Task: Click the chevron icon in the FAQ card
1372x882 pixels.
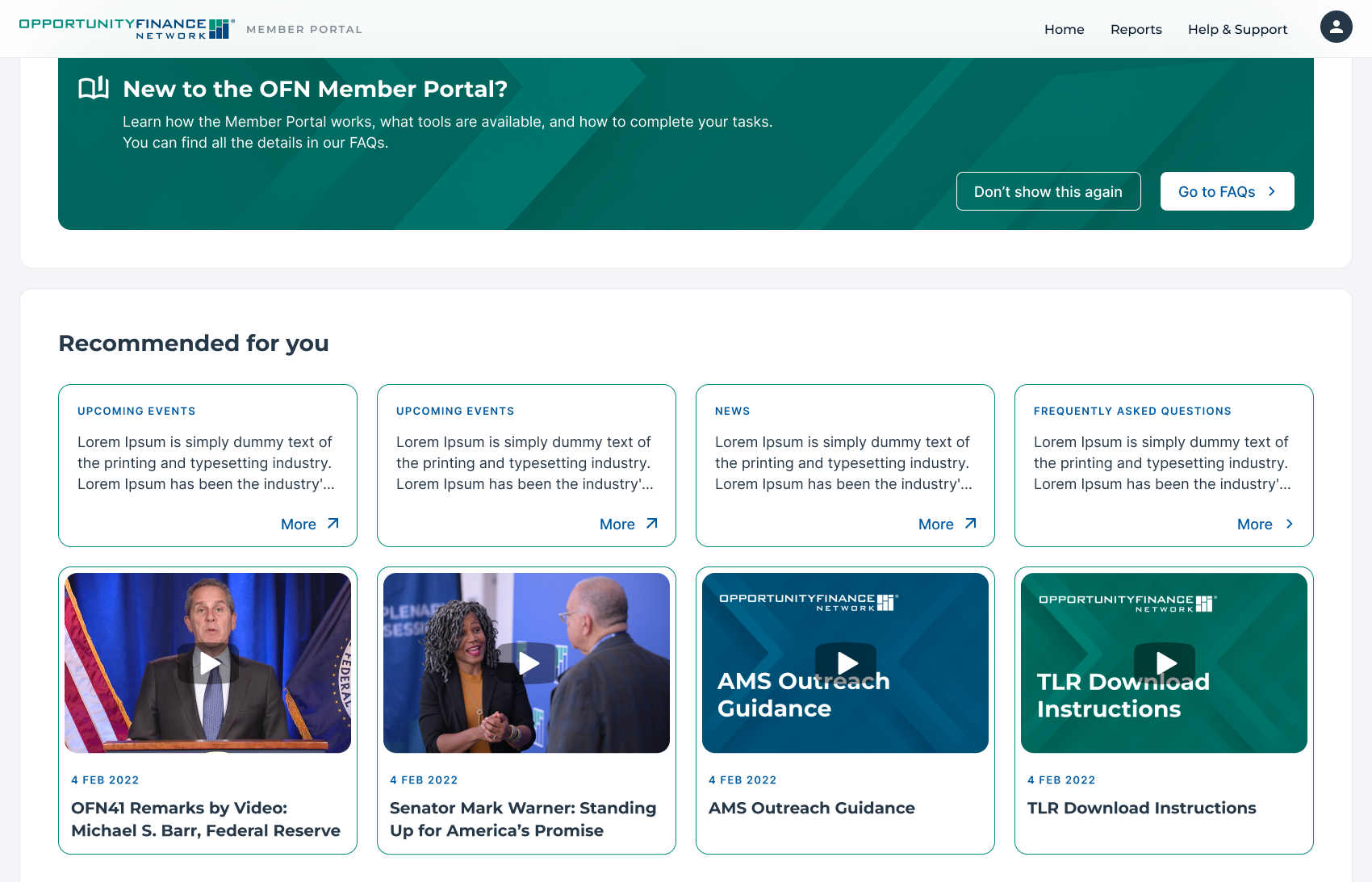Action: (1289, 524)
